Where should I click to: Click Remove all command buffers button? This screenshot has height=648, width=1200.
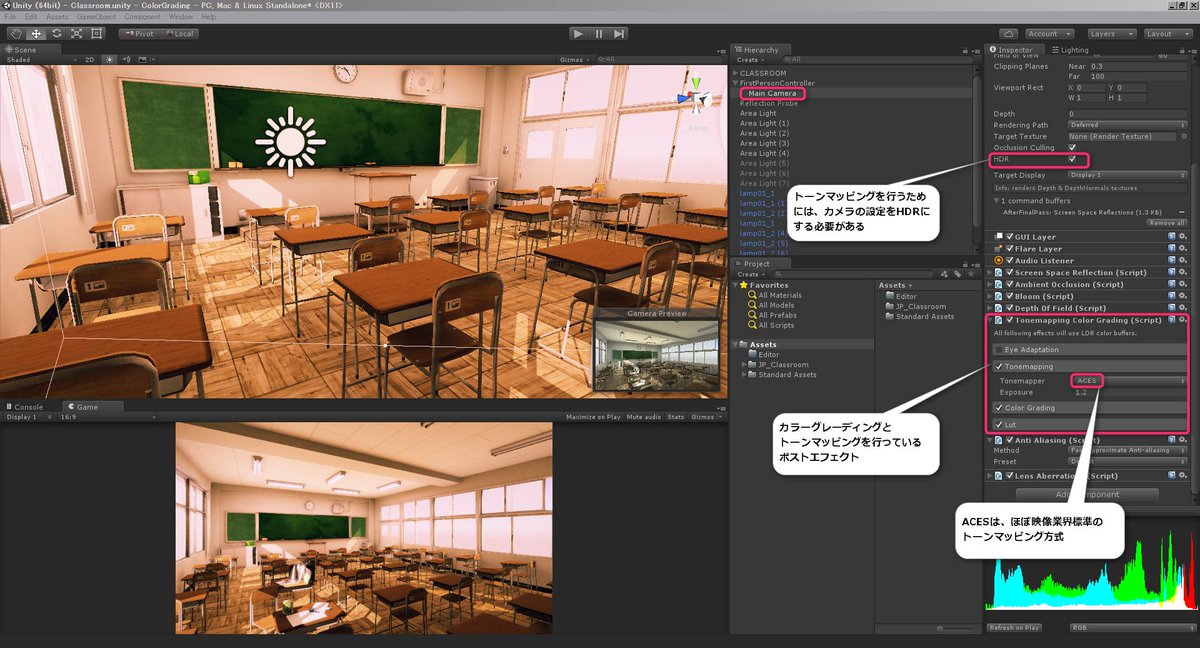1165,223
